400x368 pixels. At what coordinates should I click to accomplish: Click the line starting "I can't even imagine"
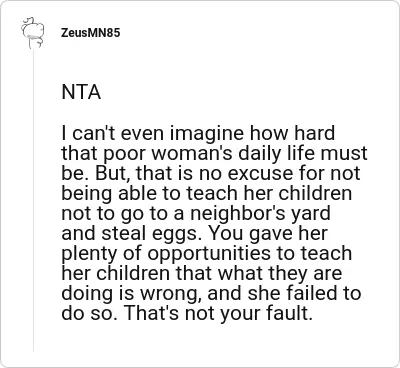coord(198,134)
